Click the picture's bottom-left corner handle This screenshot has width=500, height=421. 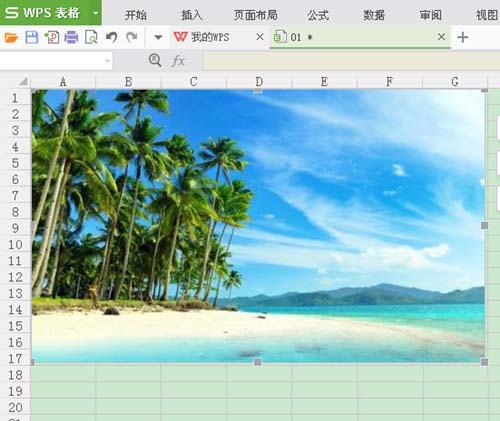point(32,362)
